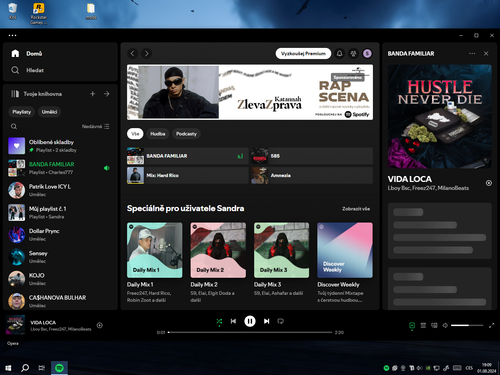The image size is (500, 375).
Task: Open Daily Mix 1 card
Action: coord(155,263)
